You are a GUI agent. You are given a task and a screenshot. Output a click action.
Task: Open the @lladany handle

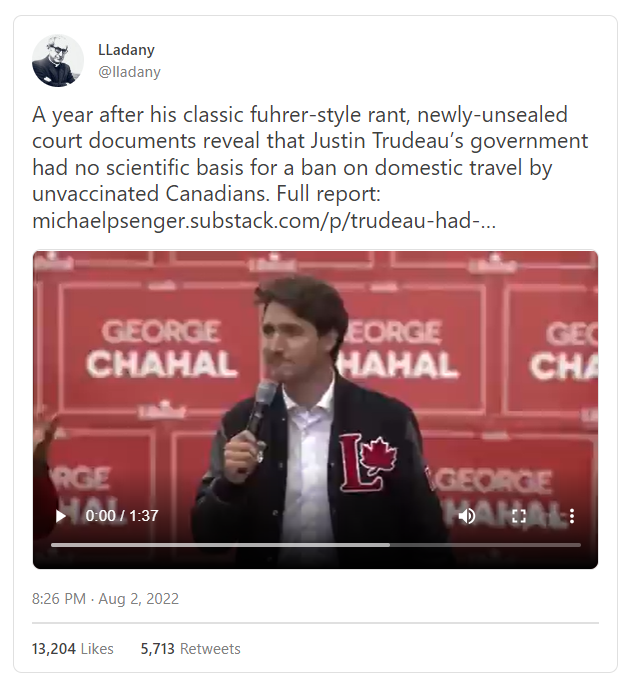click(x=130, y=72)
